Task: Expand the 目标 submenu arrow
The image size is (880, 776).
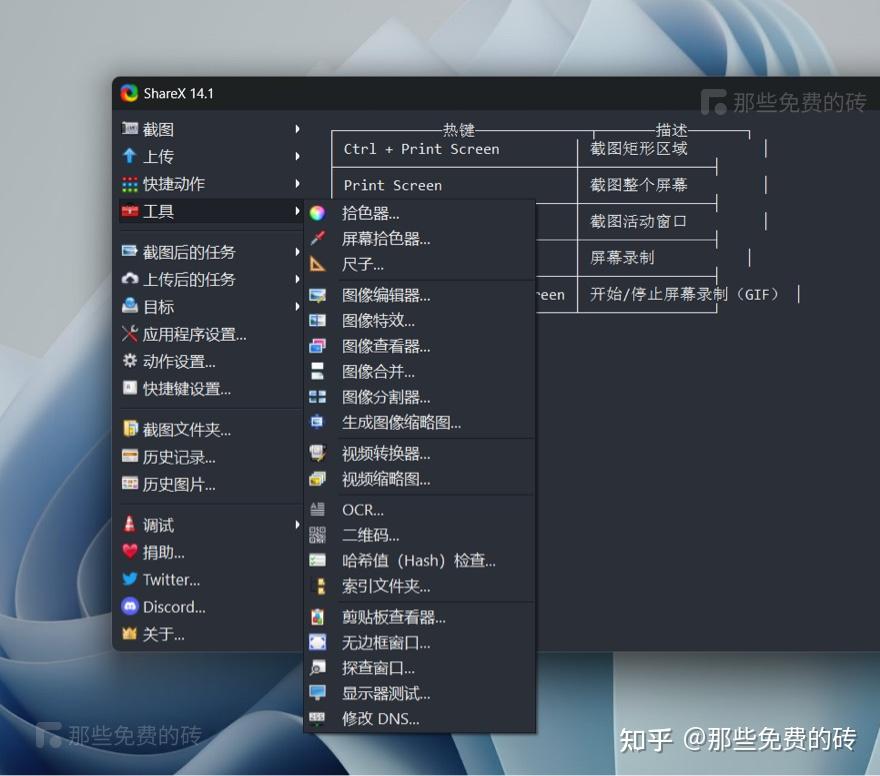Action: pyautogui.click(x=297, y=306)
